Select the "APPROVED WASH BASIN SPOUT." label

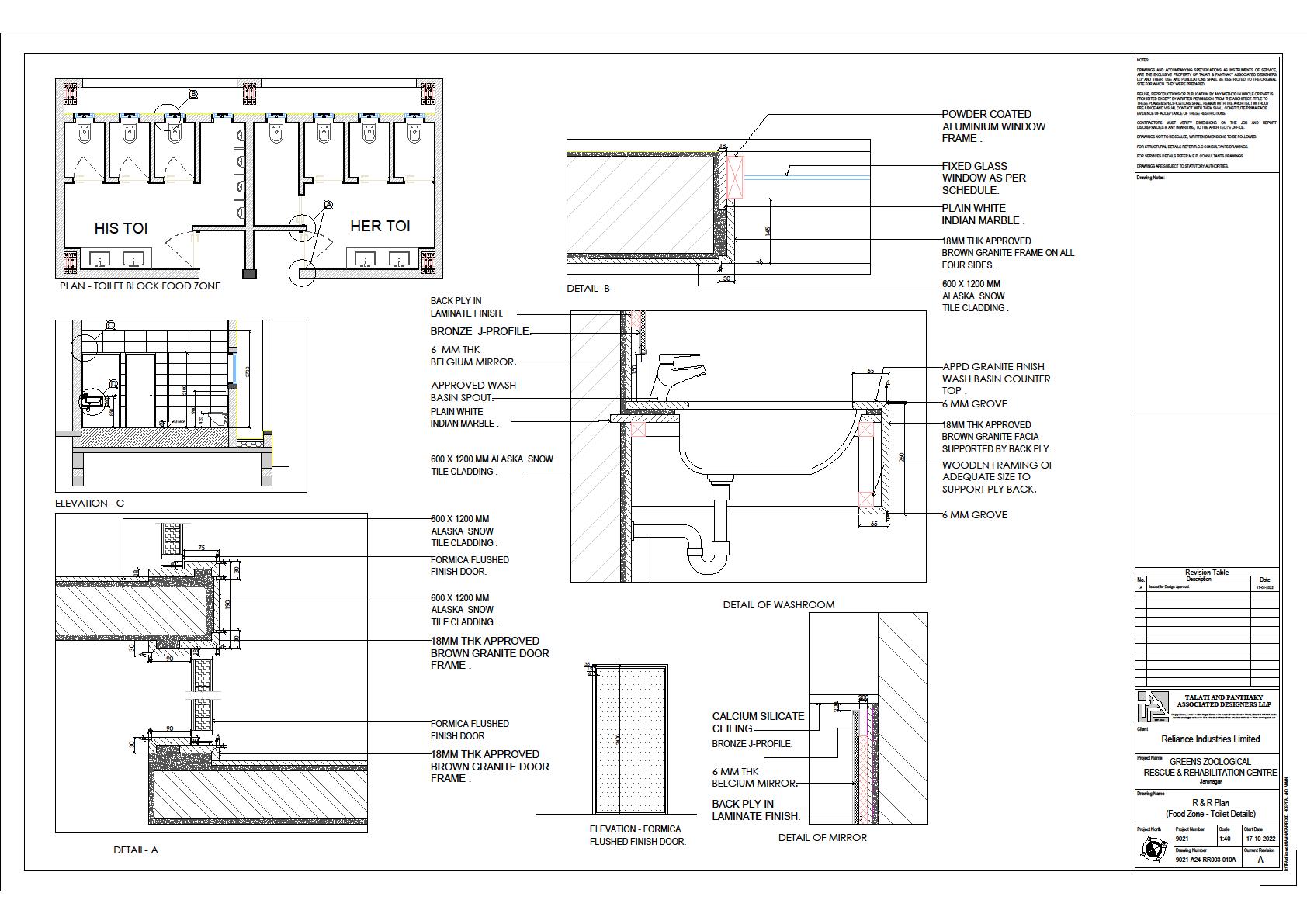point(473,391)
